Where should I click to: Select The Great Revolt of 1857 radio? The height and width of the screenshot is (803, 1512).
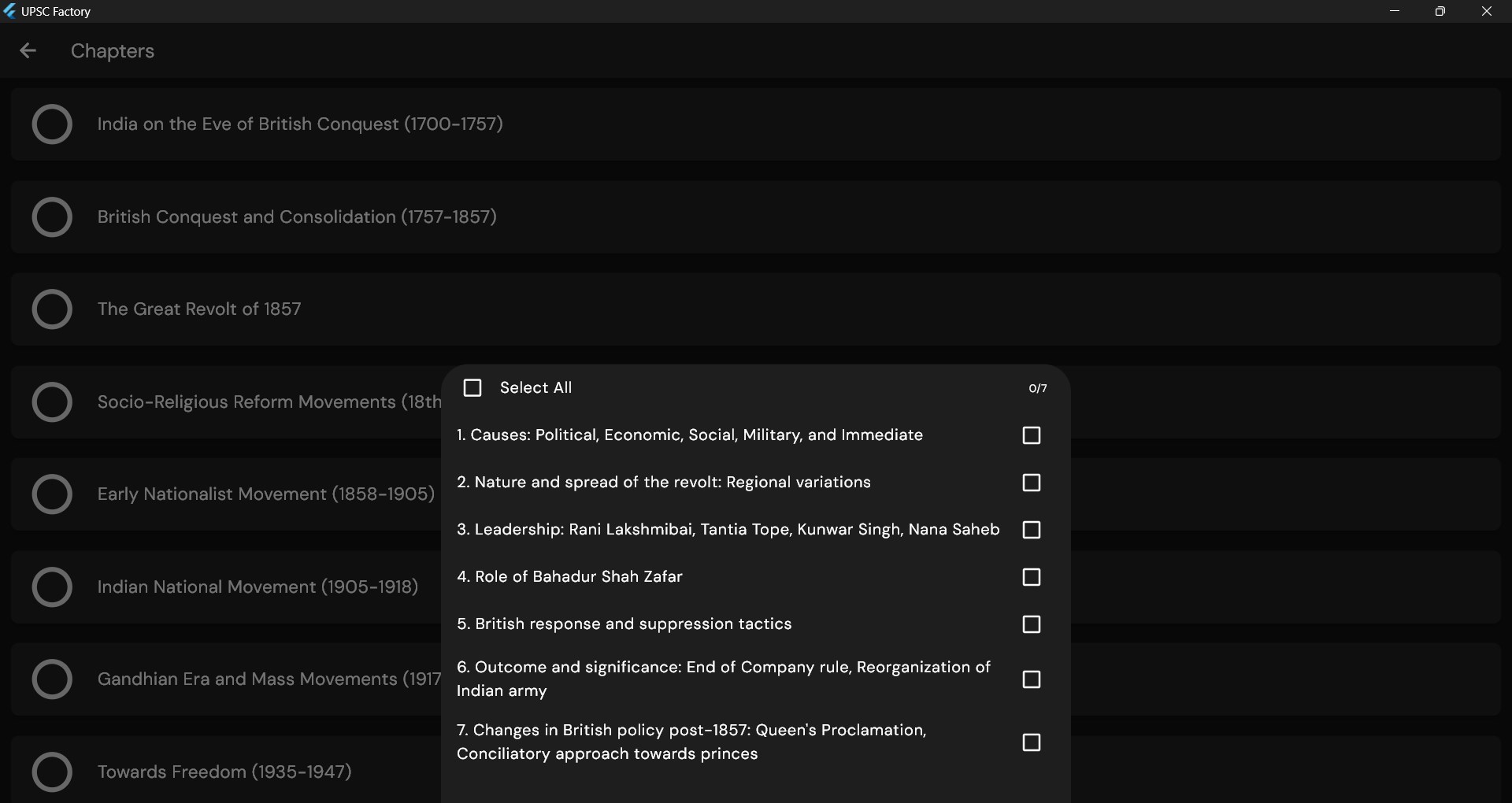click(52, 309)
